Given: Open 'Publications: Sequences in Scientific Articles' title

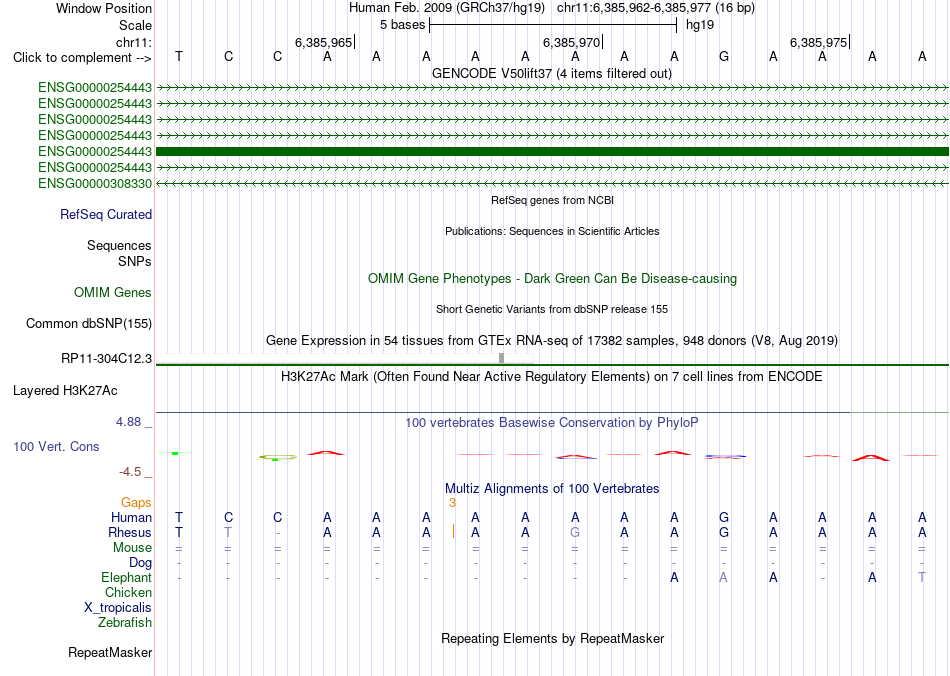Looking at the screenshot, I should [552, 231].
